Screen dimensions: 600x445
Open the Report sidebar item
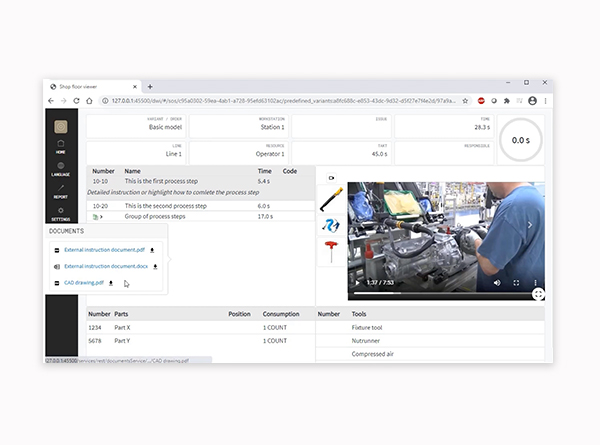coord(61,191)
